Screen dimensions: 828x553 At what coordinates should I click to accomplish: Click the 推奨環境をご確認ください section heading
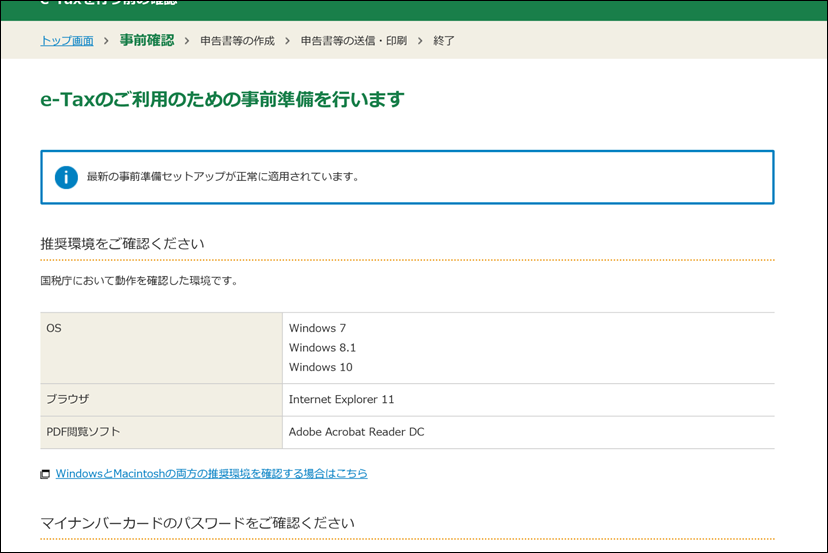coord(123,243)
